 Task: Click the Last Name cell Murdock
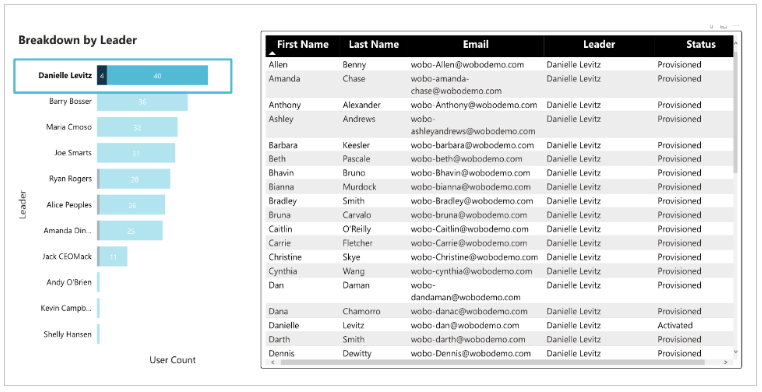(x=359, y=187)
